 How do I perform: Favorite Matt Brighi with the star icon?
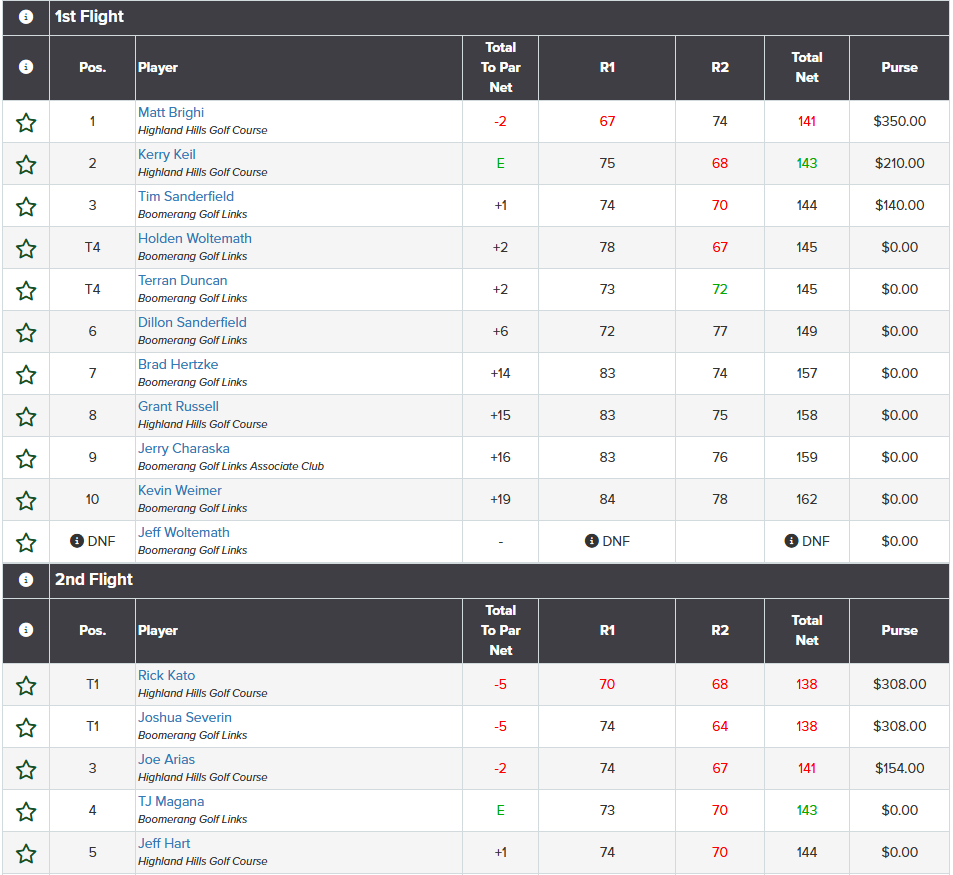26,123
